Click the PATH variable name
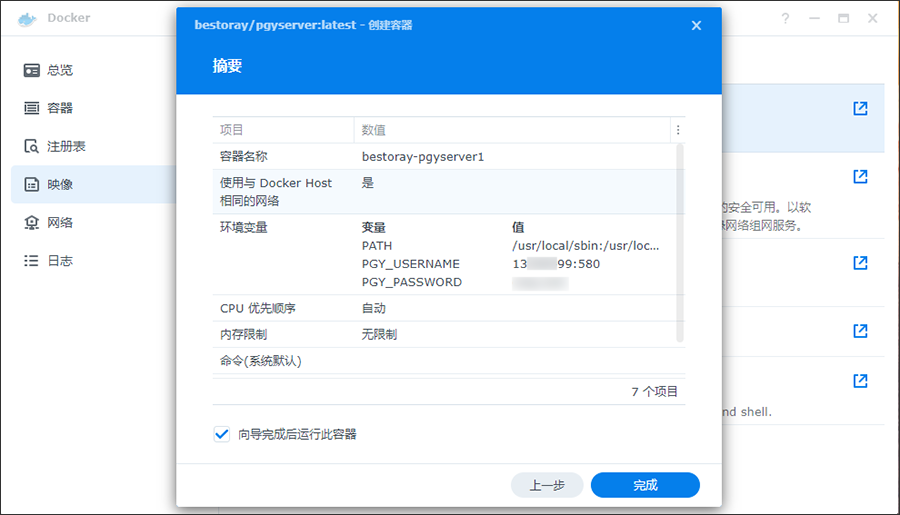This screenshot has width=900, height=515. [377, 246]
